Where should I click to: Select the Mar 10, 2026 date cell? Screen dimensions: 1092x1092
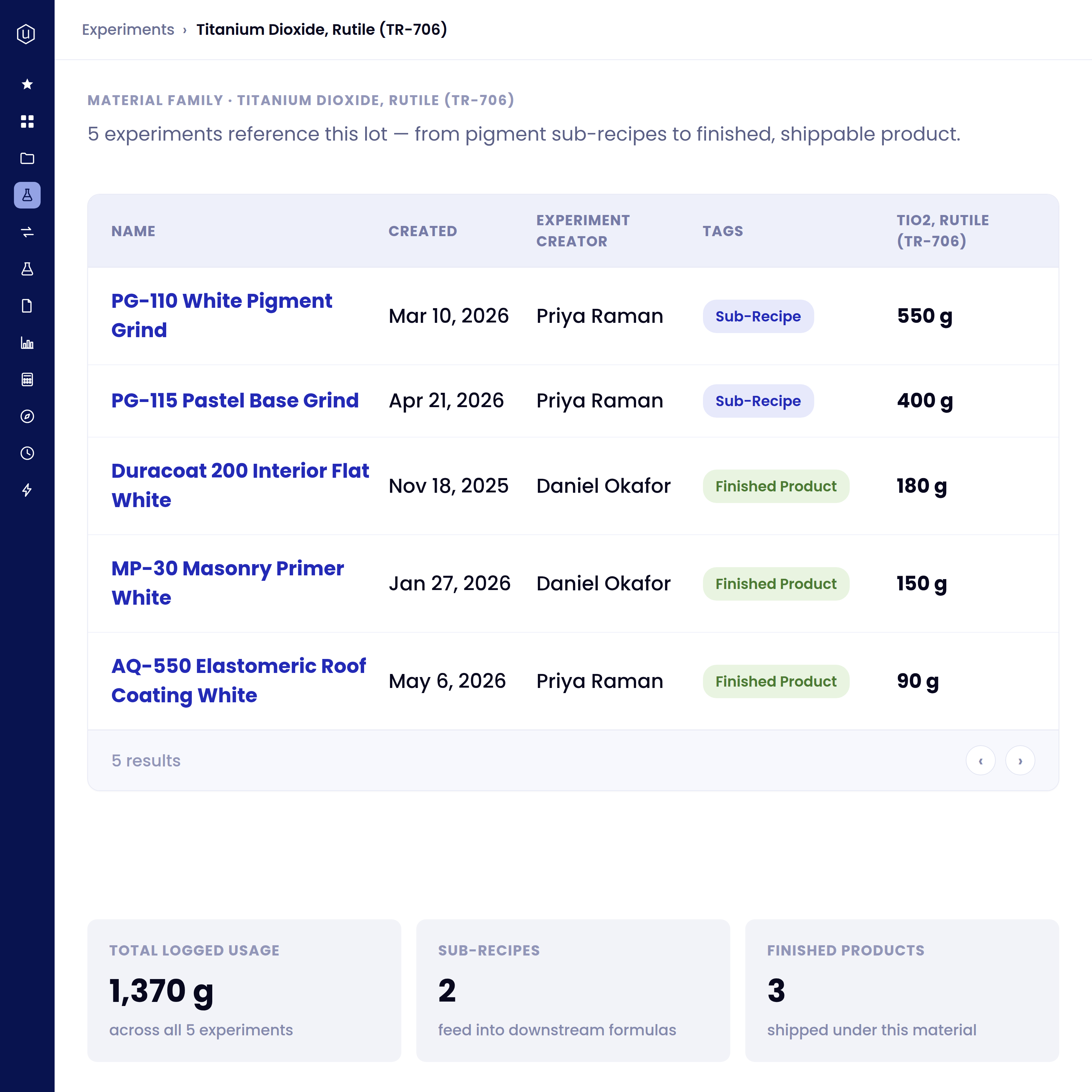point(449,316)
